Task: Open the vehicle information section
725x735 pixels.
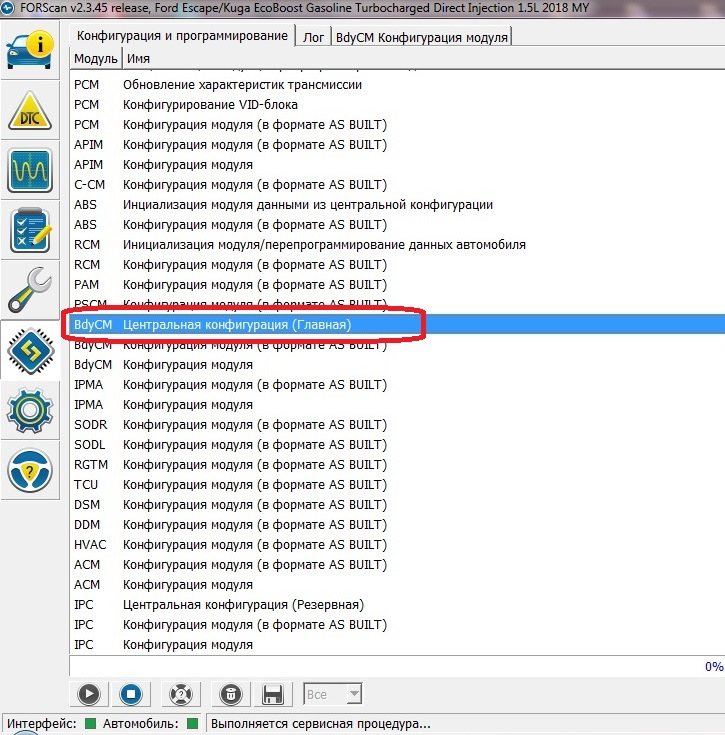Action: coord(30,50)
